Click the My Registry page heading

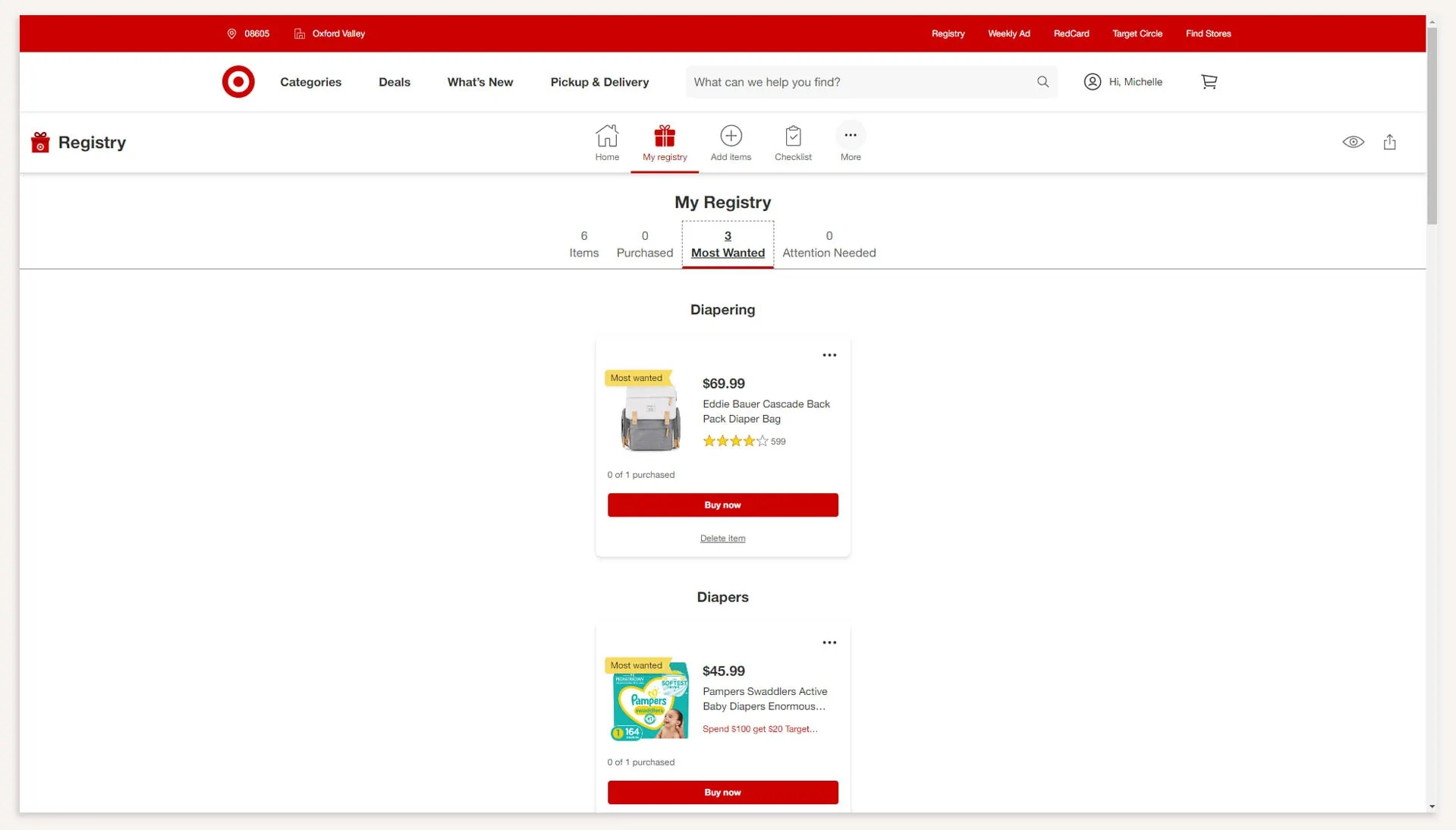[722, 203]
